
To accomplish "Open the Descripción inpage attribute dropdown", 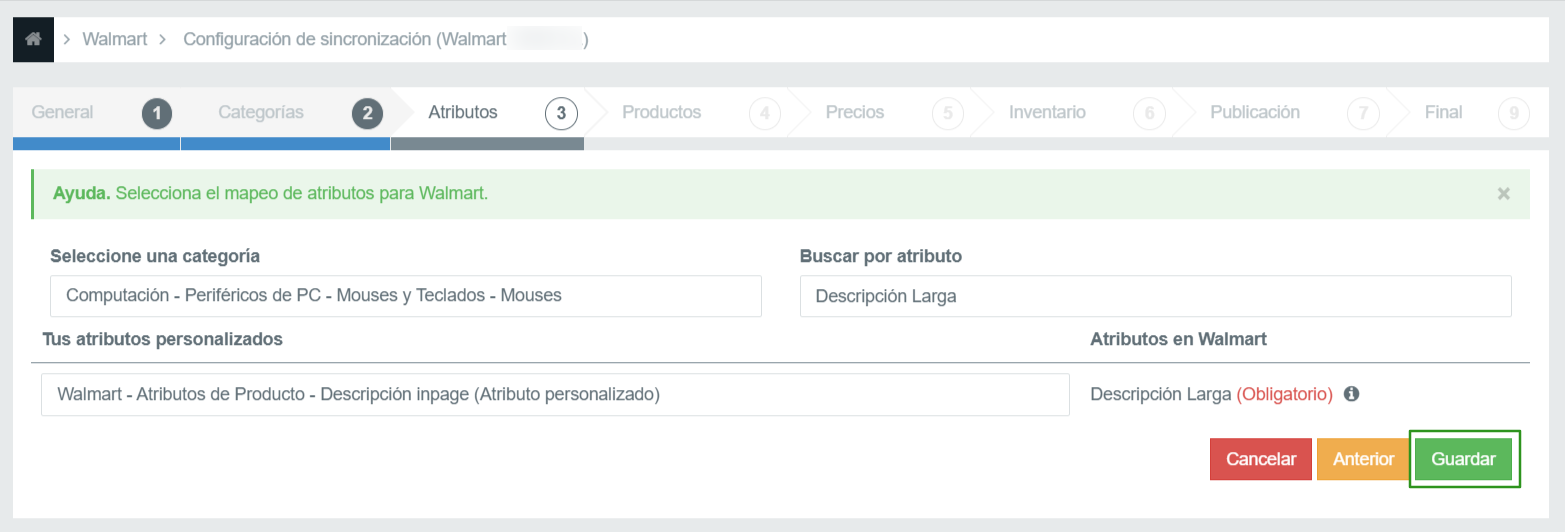I will 555,394.
